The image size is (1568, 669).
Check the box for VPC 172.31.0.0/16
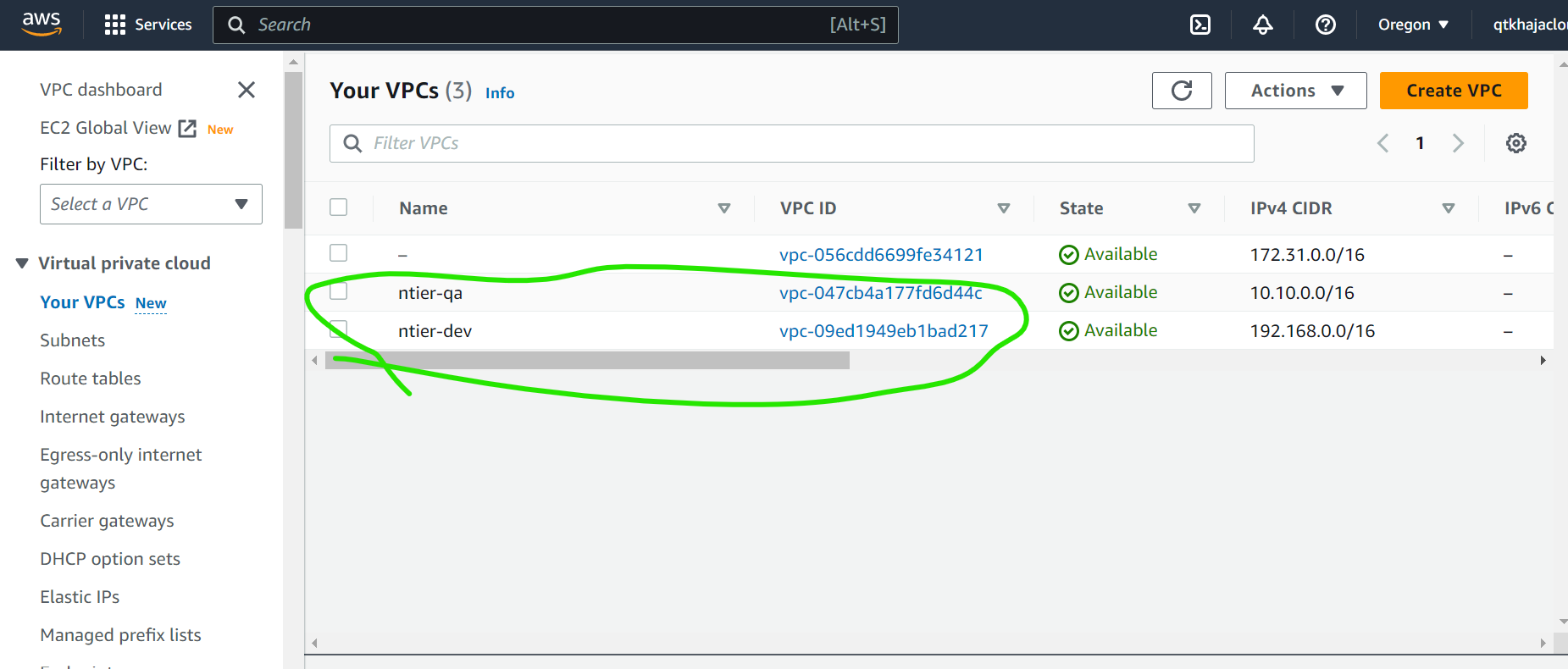click(x=339, y=253)
